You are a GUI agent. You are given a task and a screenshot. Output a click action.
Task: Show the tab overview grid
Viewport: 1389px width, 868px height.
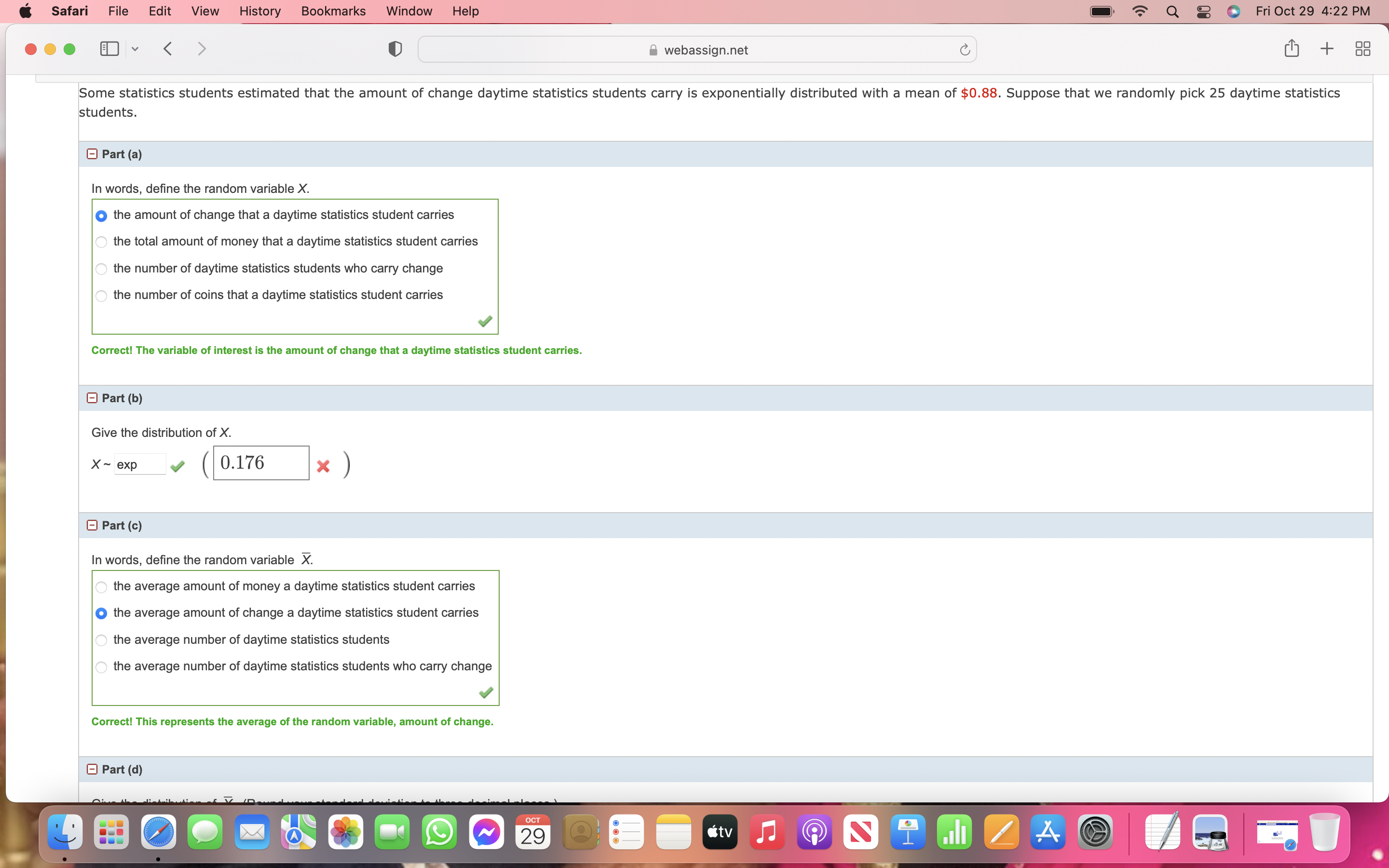coord(1362,49)
